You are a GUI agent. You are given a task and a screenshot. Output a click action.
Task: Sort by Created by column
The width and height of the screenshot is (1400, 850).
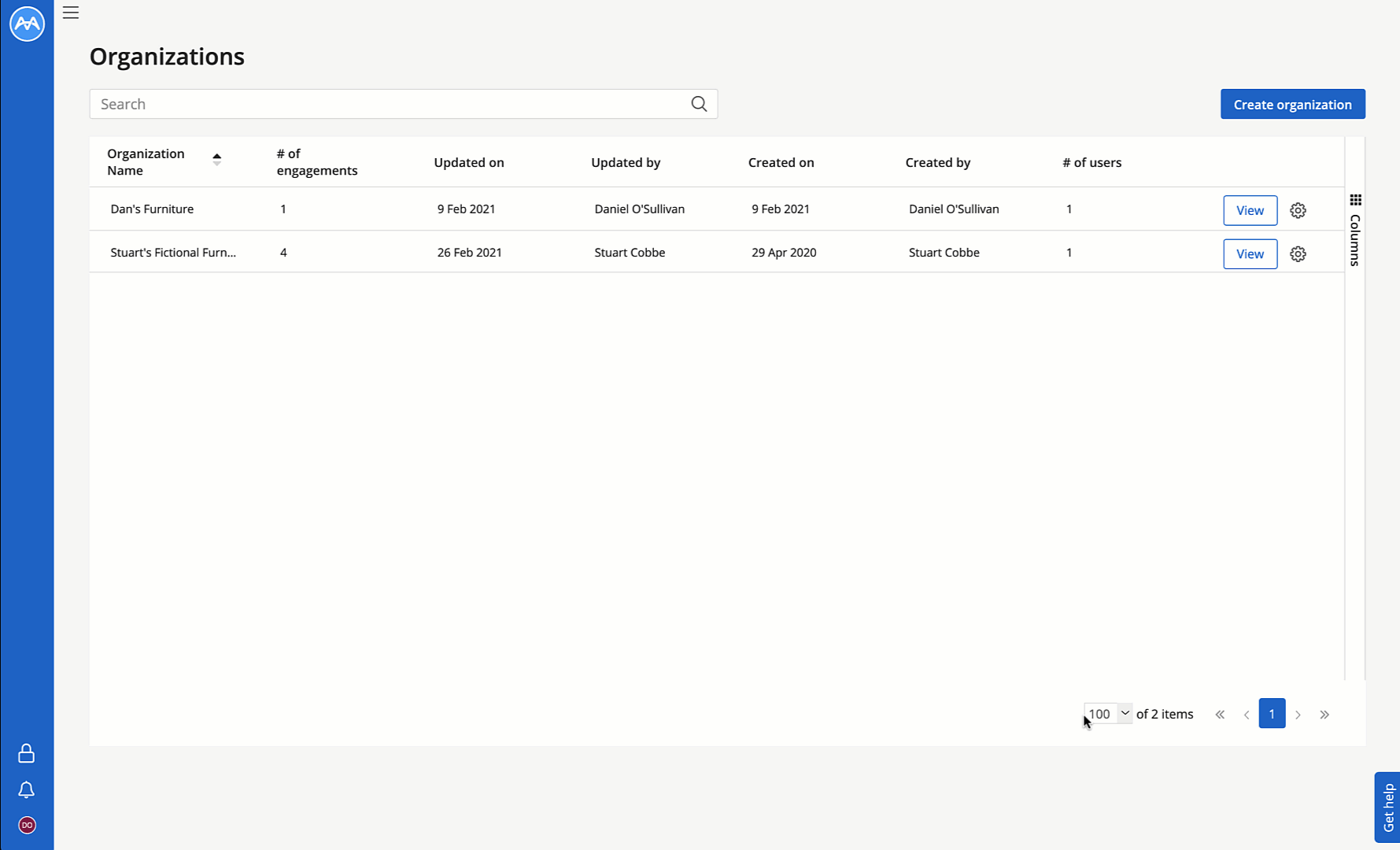click(x=937, y=162)
